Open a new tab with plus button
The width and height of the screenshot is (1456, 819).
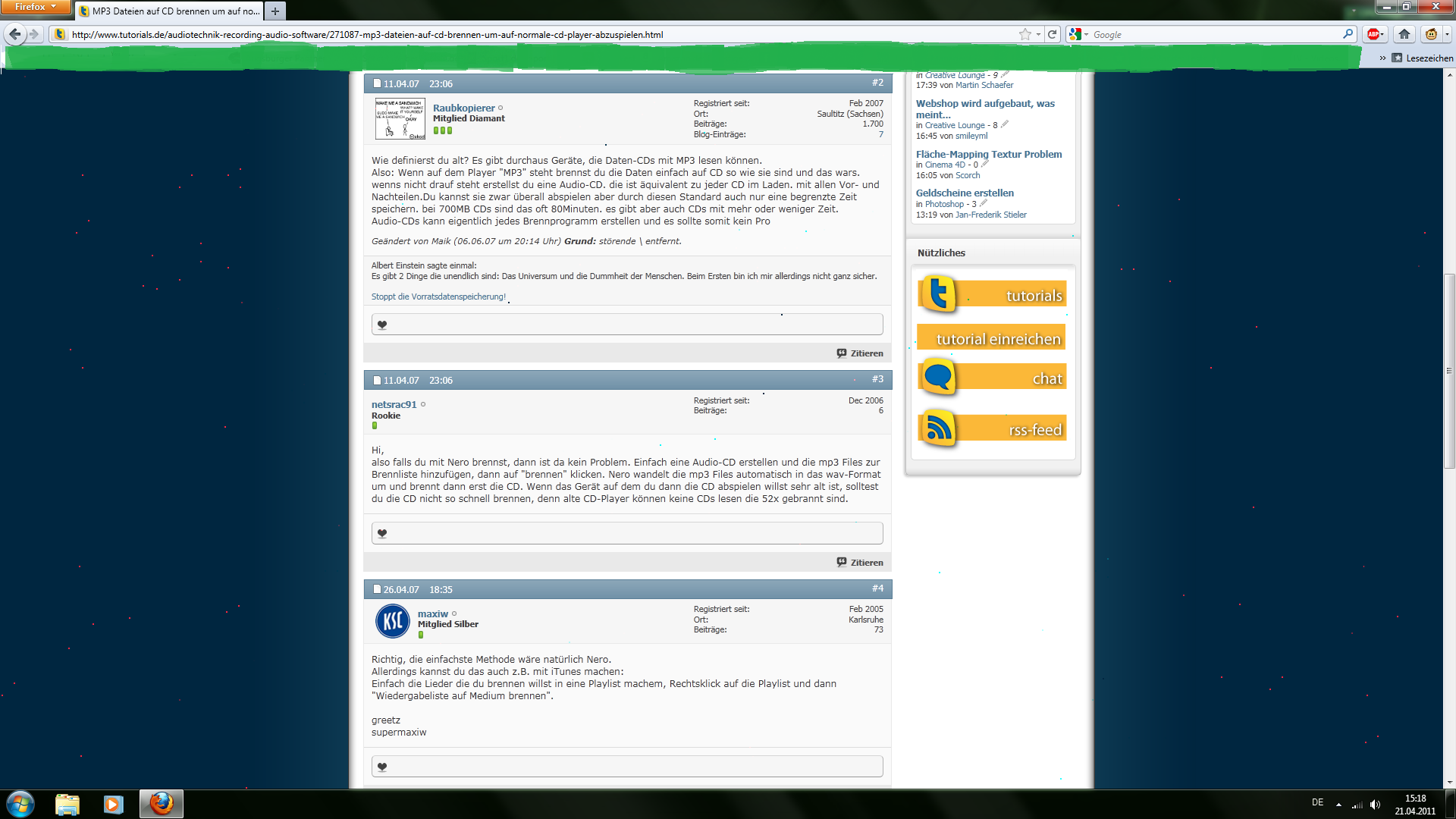[x=275, y=11]
